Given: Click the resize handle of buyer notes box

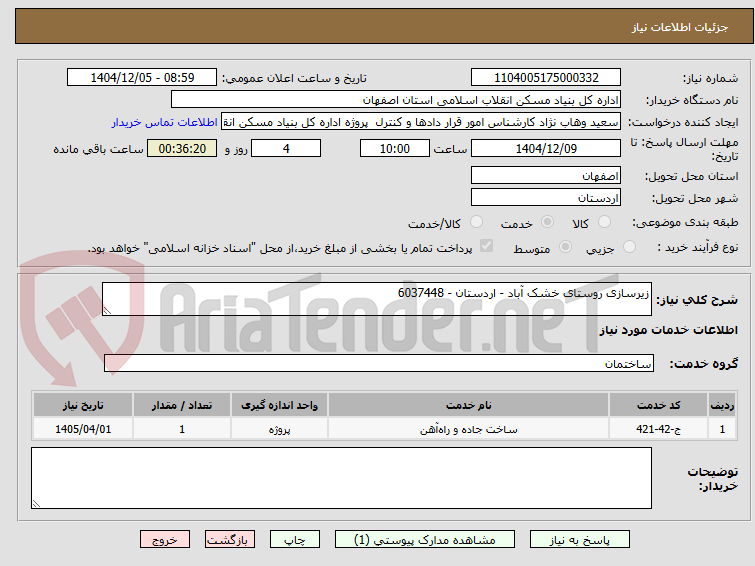Looking at the screenshot, I should 36,504.
